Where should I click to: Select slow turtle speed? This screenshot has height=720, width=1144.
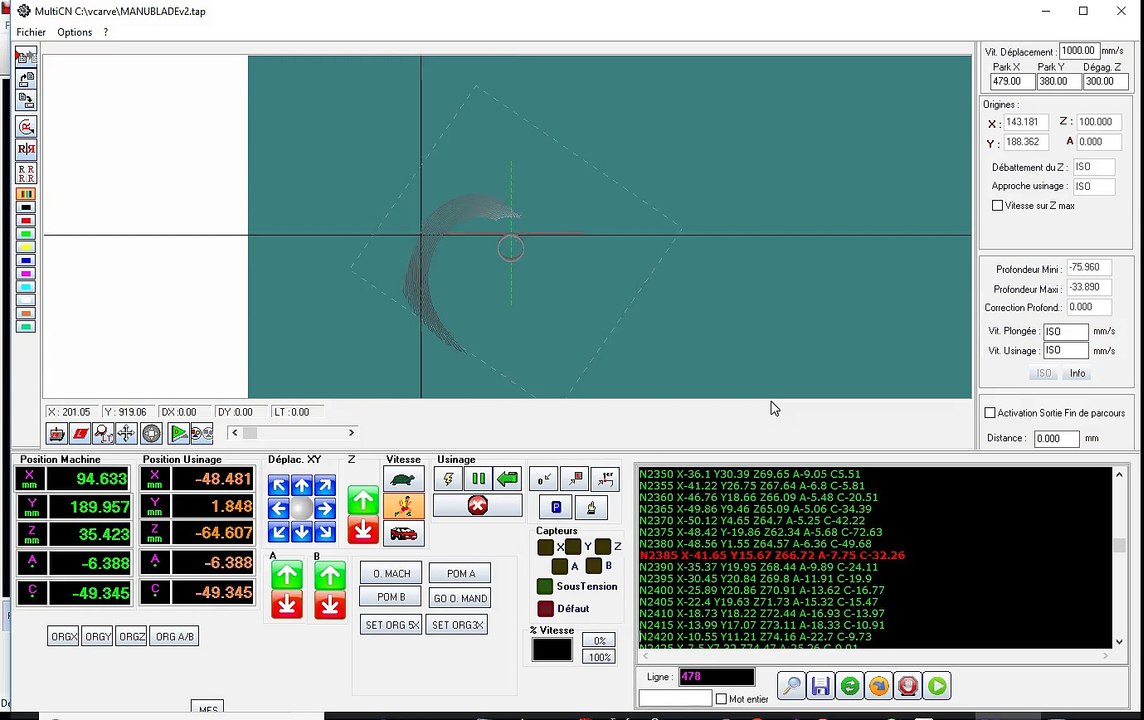(403, 479)
